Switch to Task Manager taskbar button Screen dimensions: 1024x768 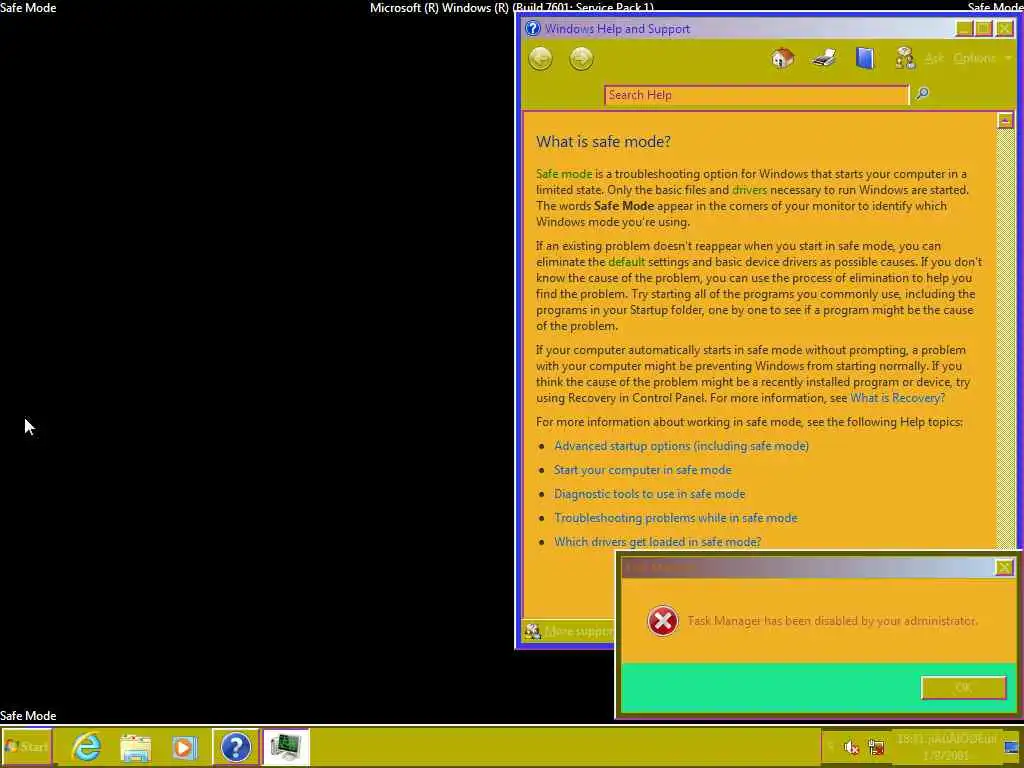tap(286, 746)
